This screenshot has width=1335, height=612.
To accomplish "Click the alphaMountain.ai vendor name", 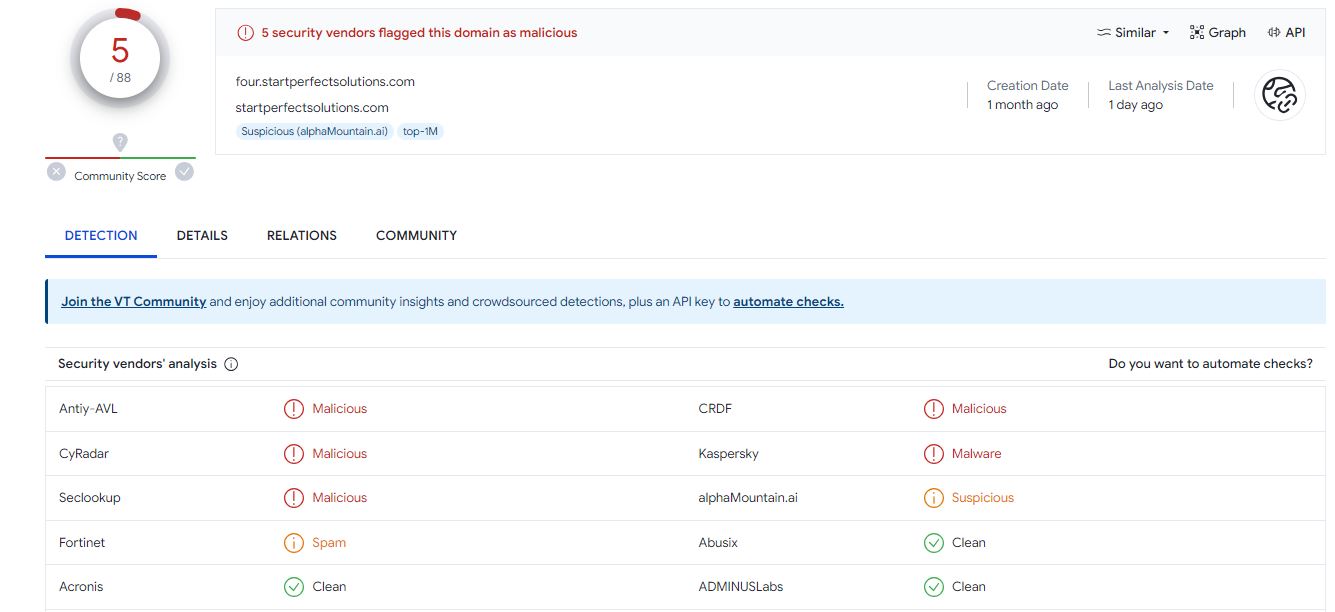I will pos(748,498).
